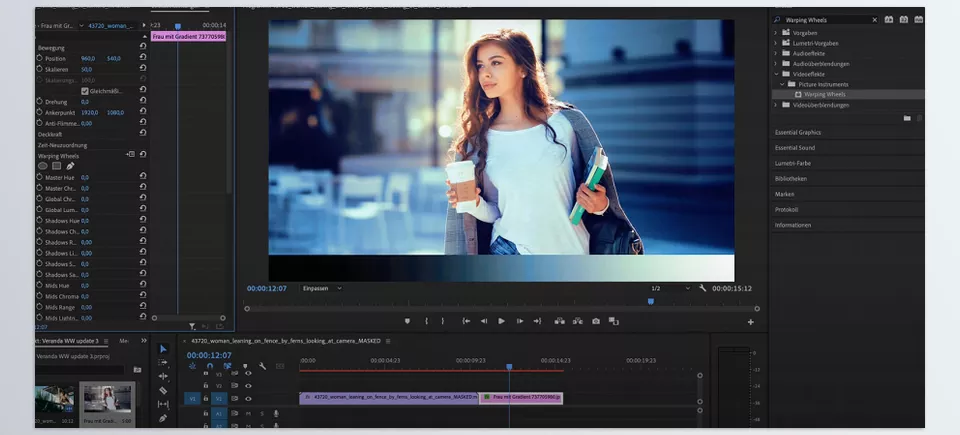Select Frau mit Gradient thumbnail in project bin
This screenshot has height=435, width=960.
click(107, 399)
